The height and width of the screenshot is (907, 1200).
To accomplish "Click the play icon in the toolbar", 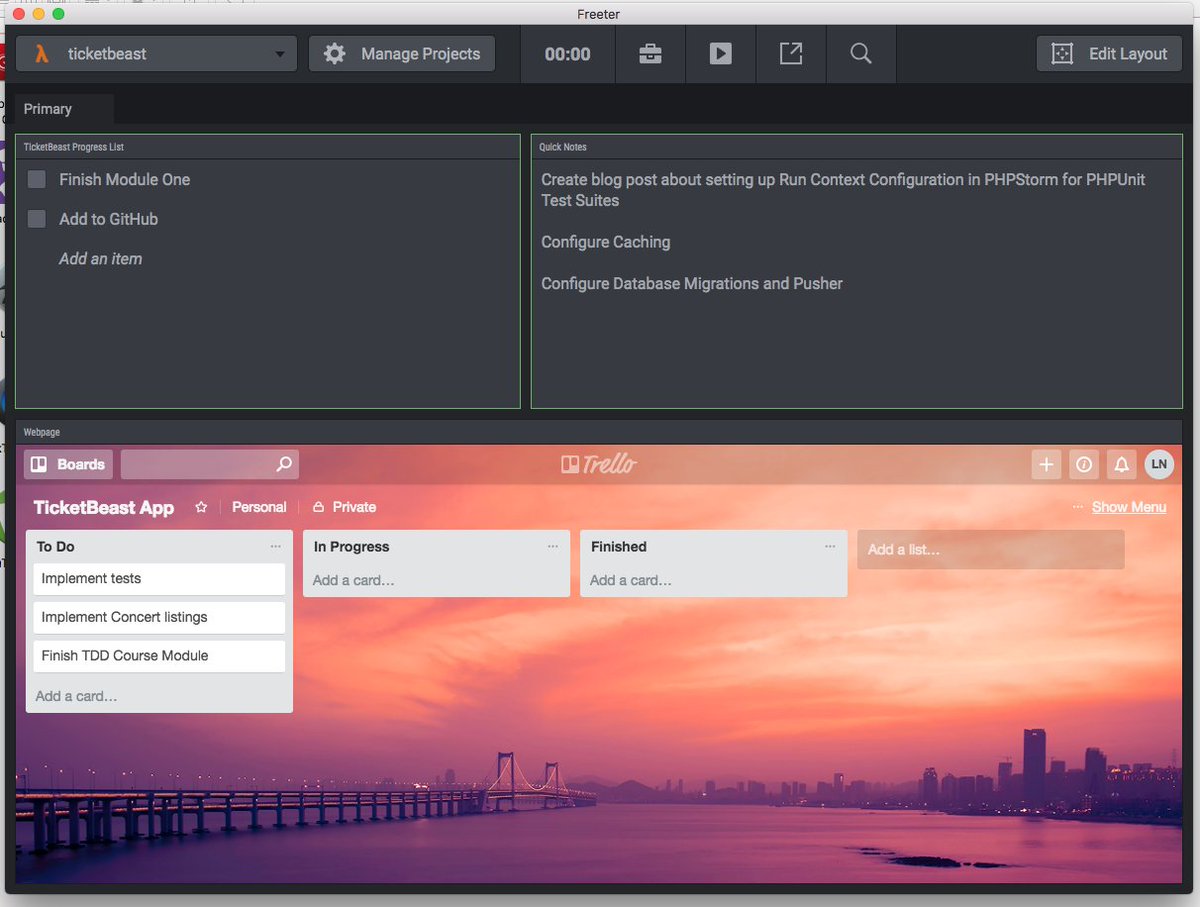I will 720,54.
